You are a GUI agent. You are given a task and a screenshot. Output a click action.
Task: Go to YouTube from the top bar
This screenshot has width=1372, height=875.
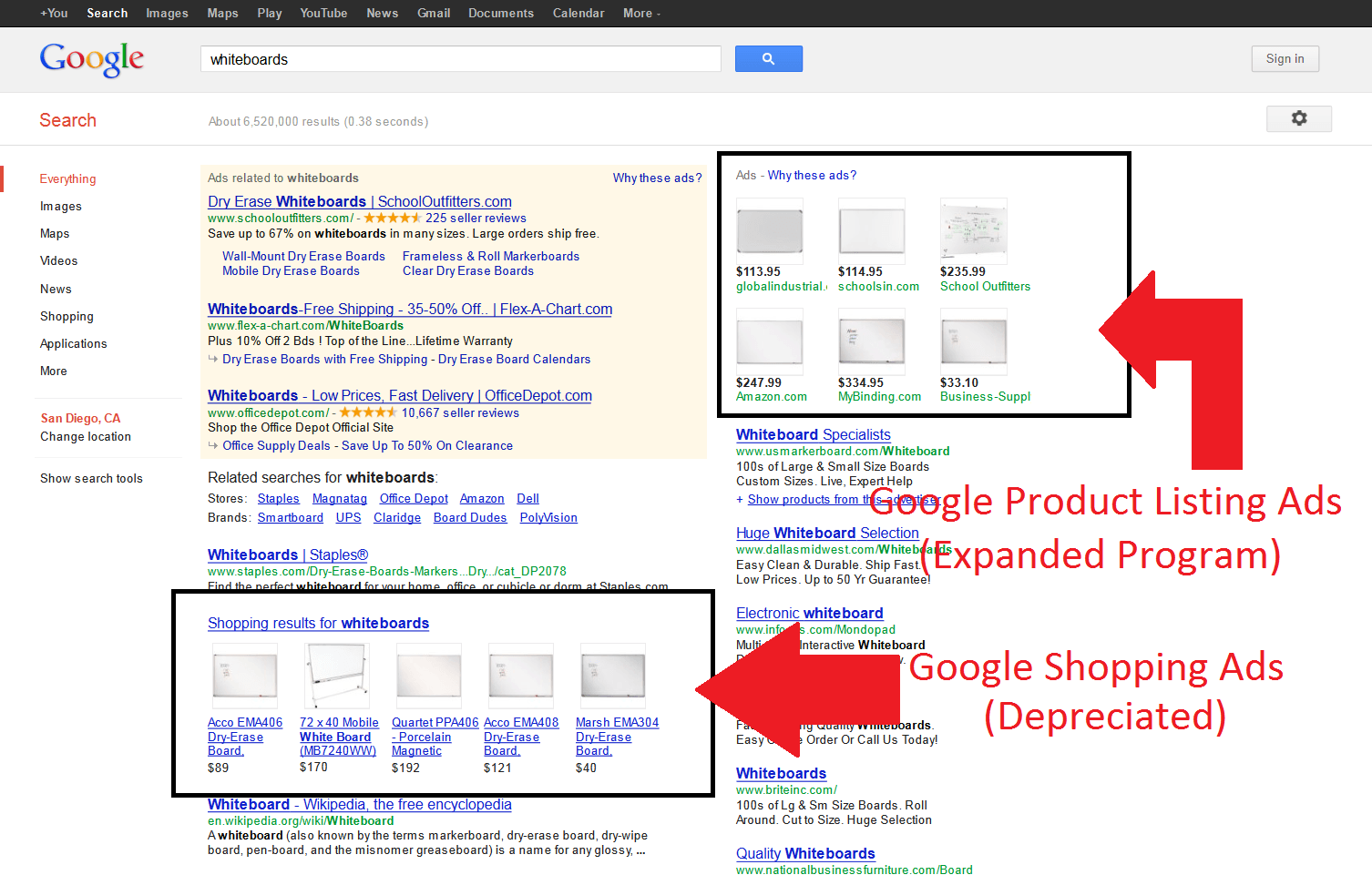tap(323, 14)
